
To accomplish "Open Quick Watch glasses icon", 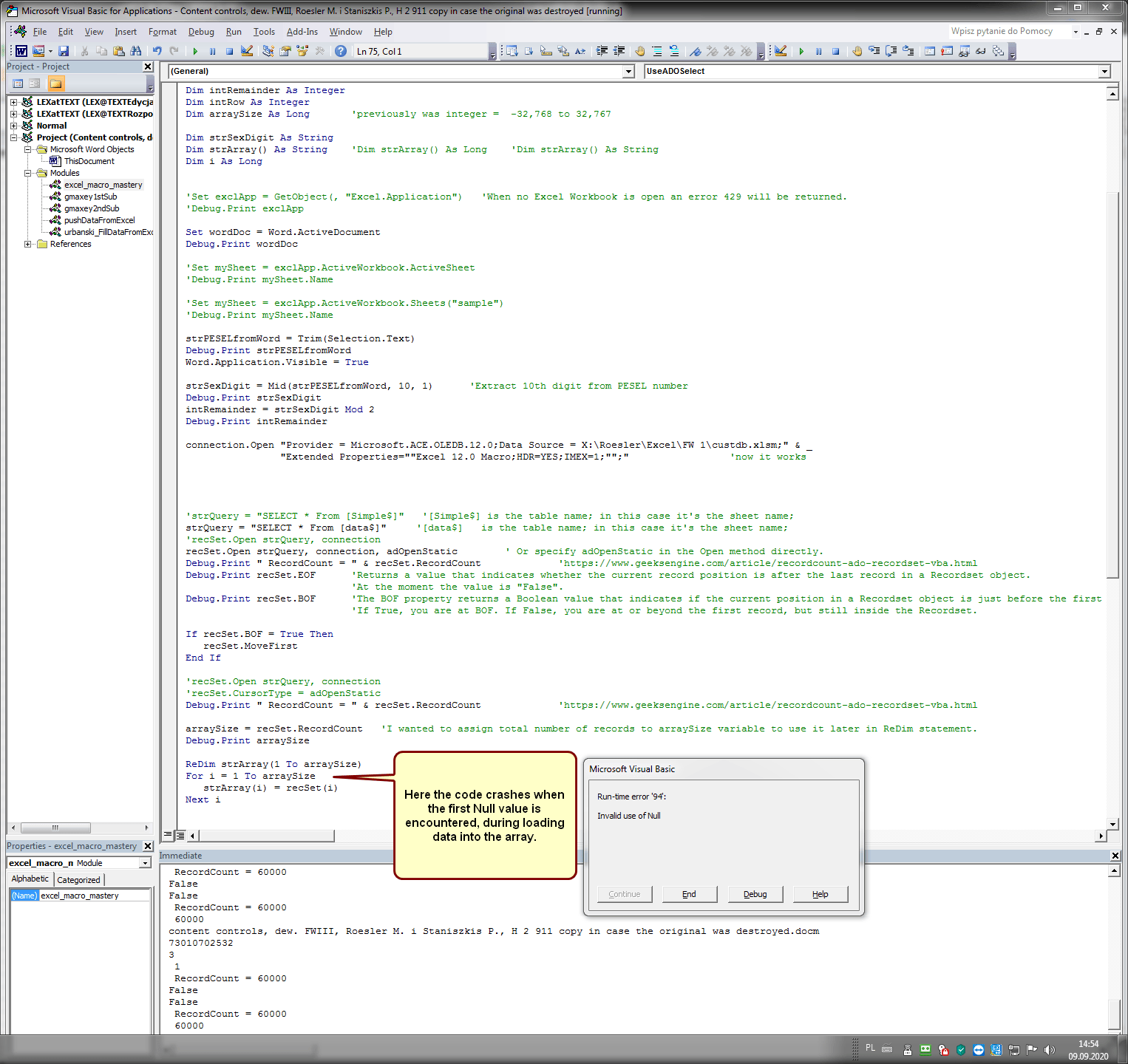I will (x=981, y=51).
